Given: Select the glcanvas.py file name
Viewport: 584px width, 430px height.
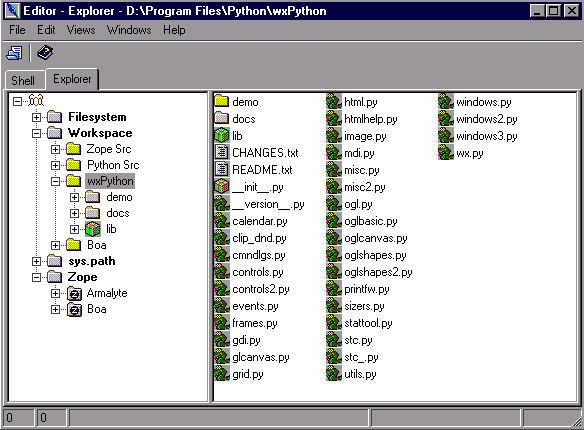Looking at the screenshot, I should (x=261, y=357).
